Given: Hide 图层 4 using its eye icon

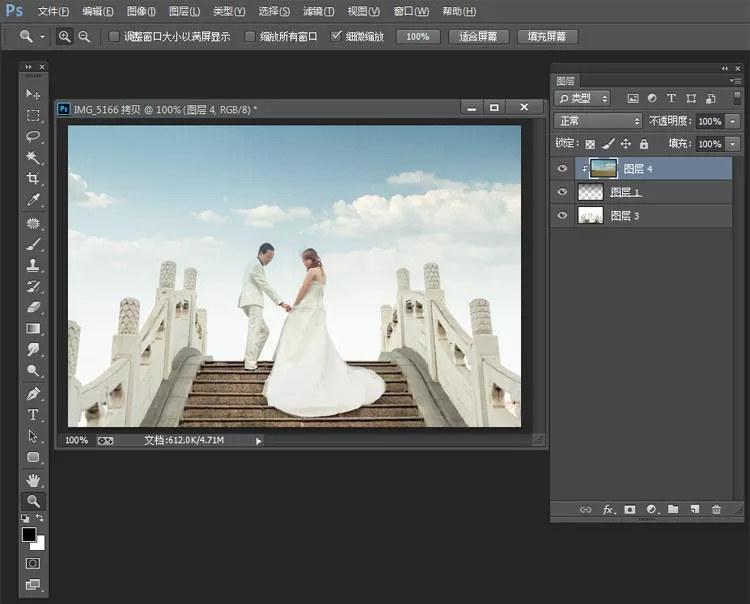Looking at the screenshot, I should [x=562, y=169].
